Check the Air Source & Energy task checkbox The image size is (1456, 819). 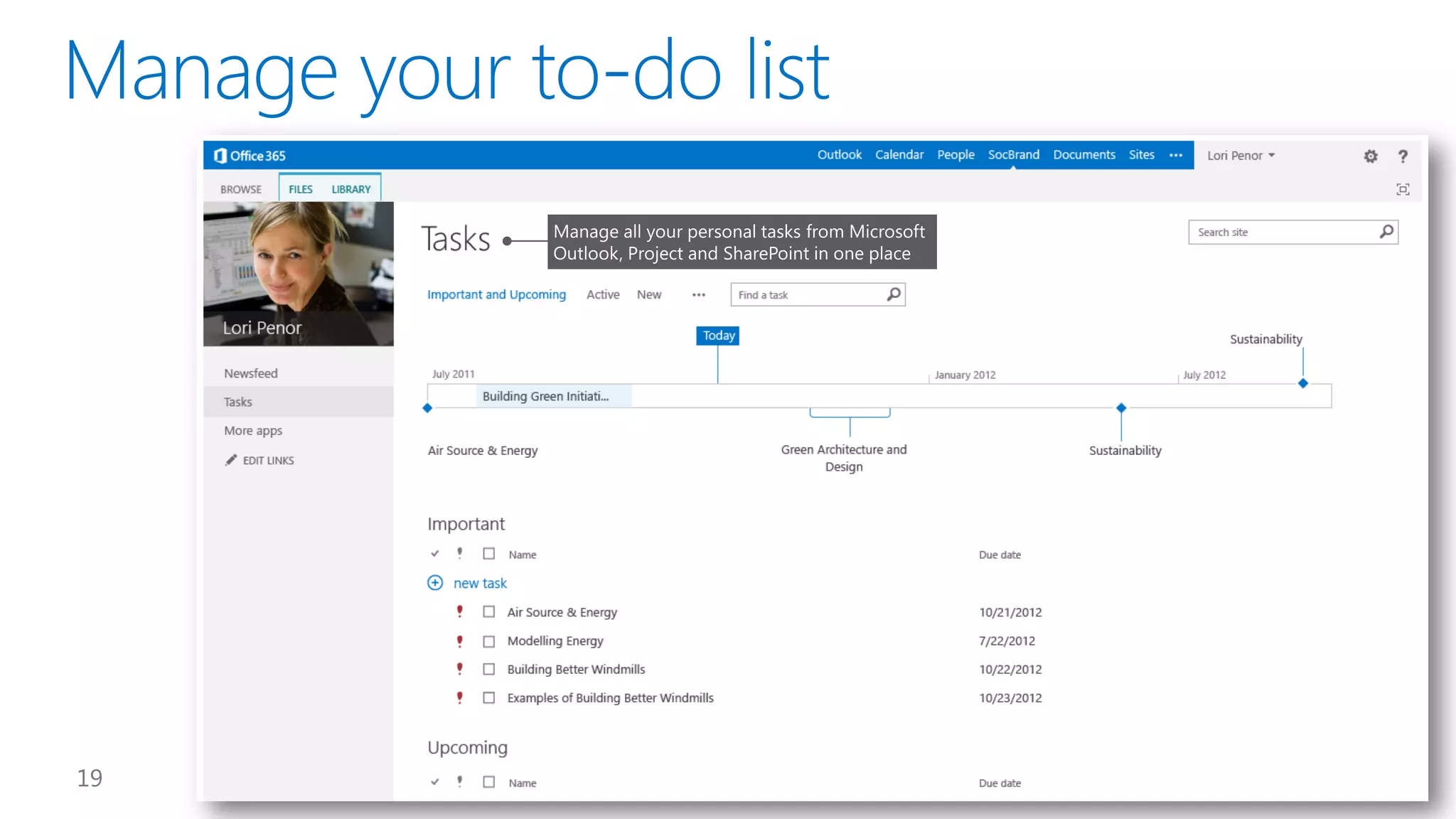point(489,611)
